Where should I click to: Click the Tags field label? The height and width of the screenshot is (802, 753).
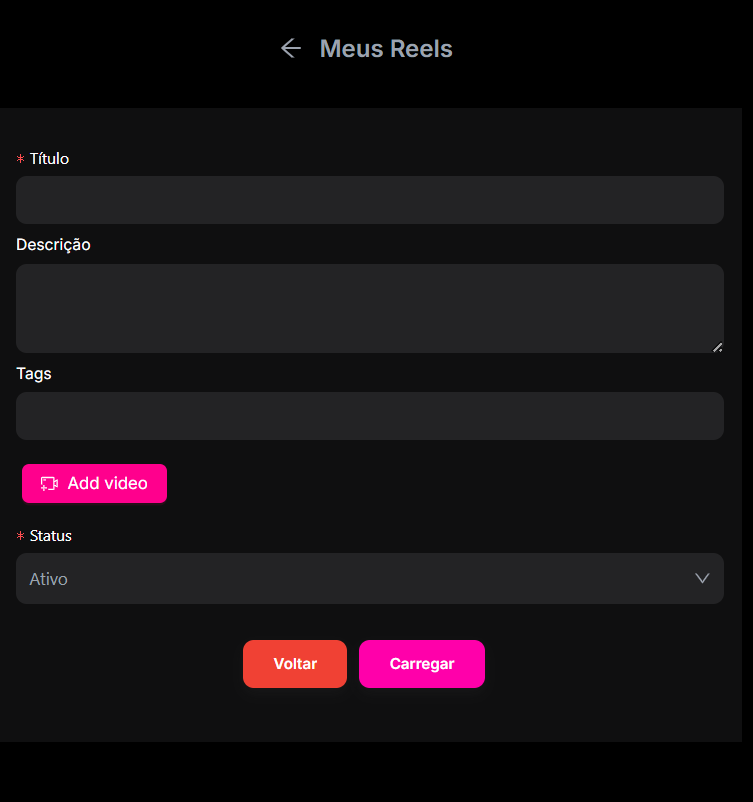(33, 373)
